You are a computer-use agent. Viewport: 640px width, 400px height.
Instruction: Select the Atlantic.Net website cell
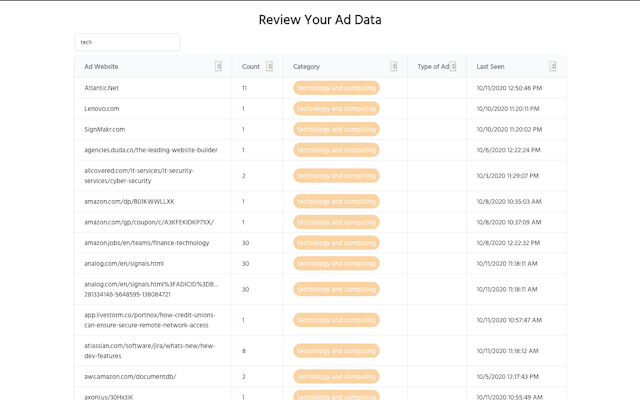pyautogui.click(x=104, y=88)
